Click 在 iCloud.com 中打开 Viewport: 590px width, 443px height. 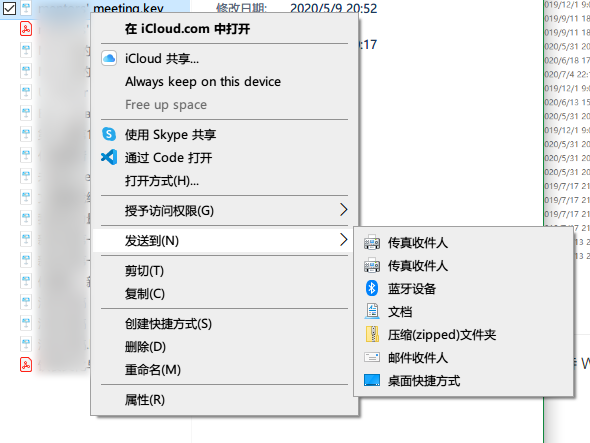click(187, 29)
